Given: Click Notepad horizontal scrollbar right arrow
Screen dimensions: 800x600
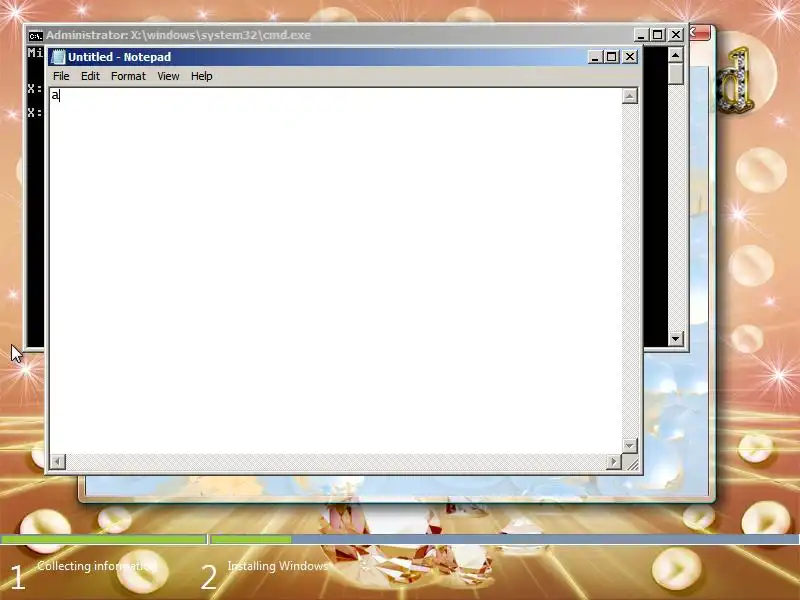Looking at the screenshot, I should point(614,462).
